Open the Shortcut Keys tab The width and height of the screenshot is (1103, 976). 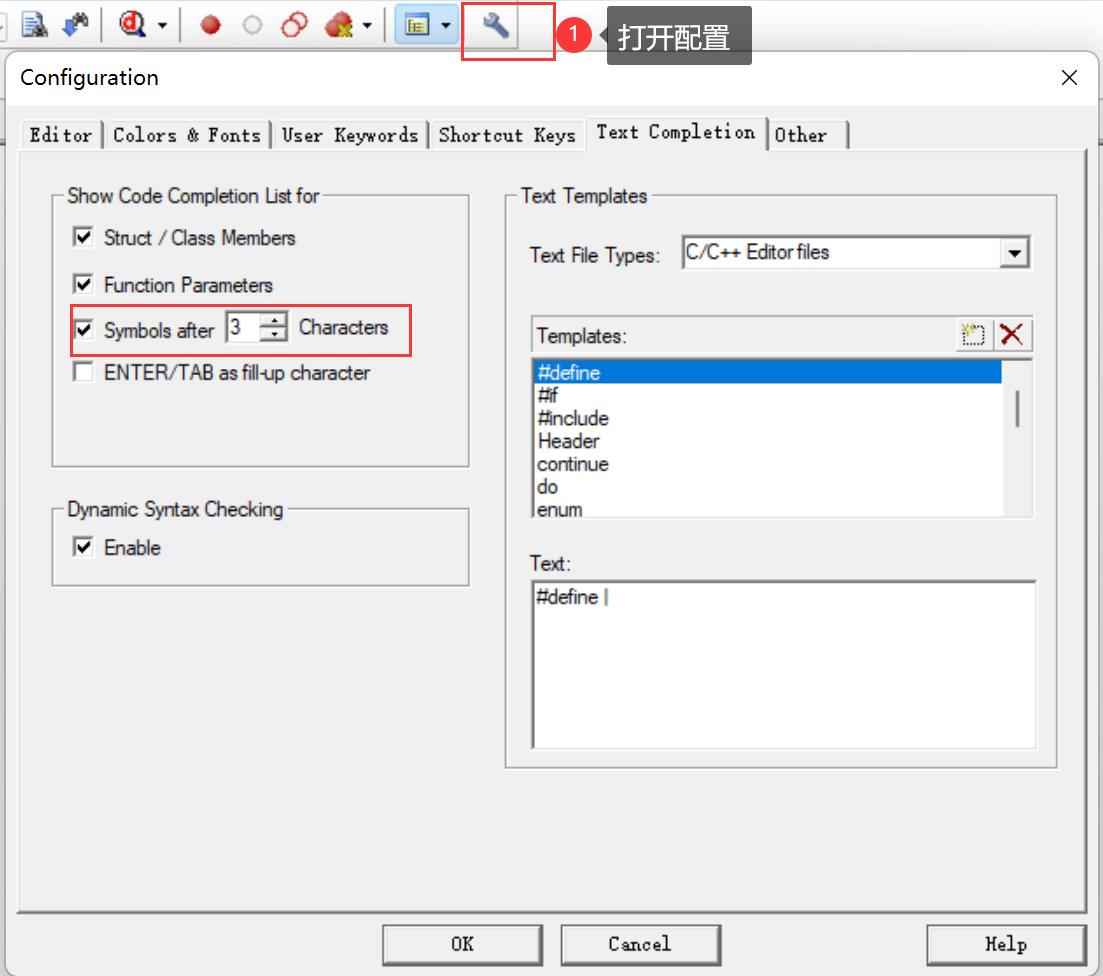pos(507,135)
